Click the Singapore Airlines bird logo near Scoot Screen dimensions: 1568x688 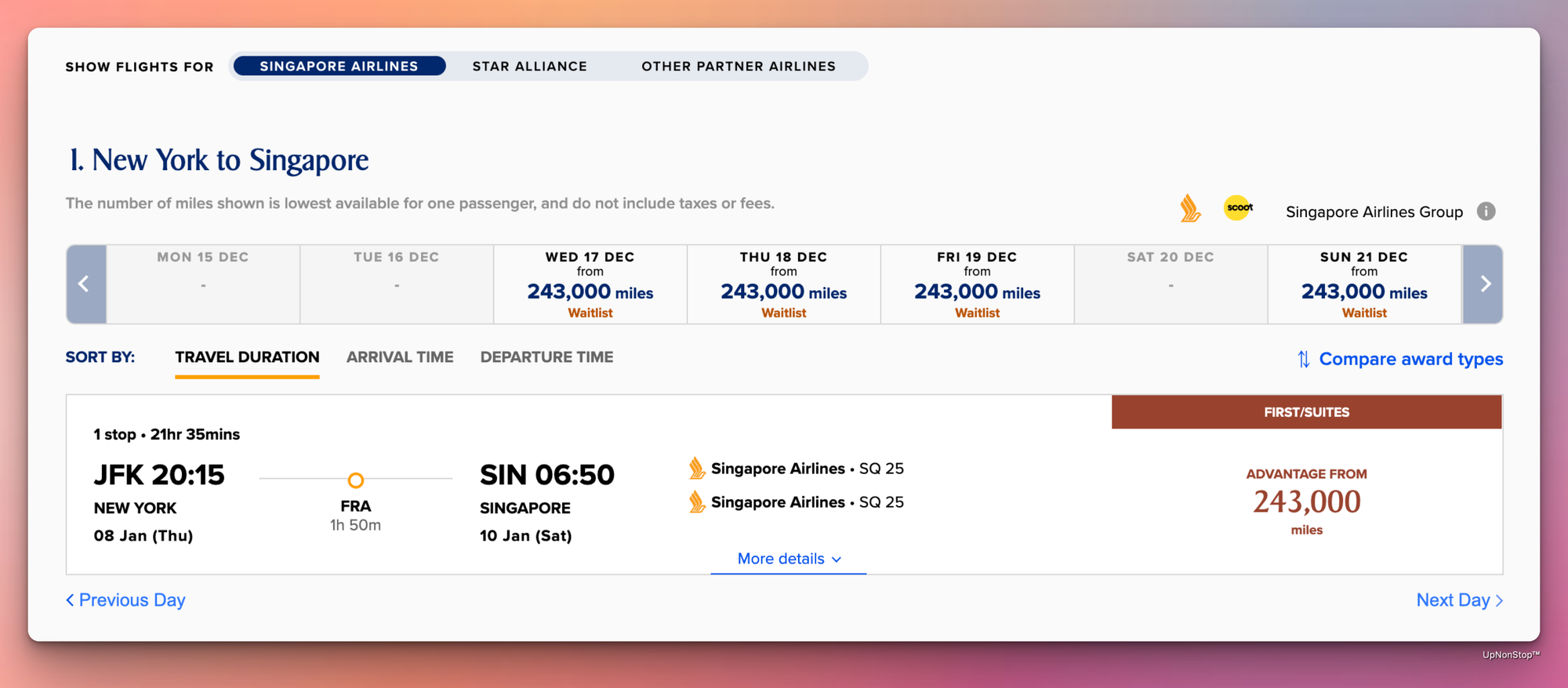(x=1190, y=208)
